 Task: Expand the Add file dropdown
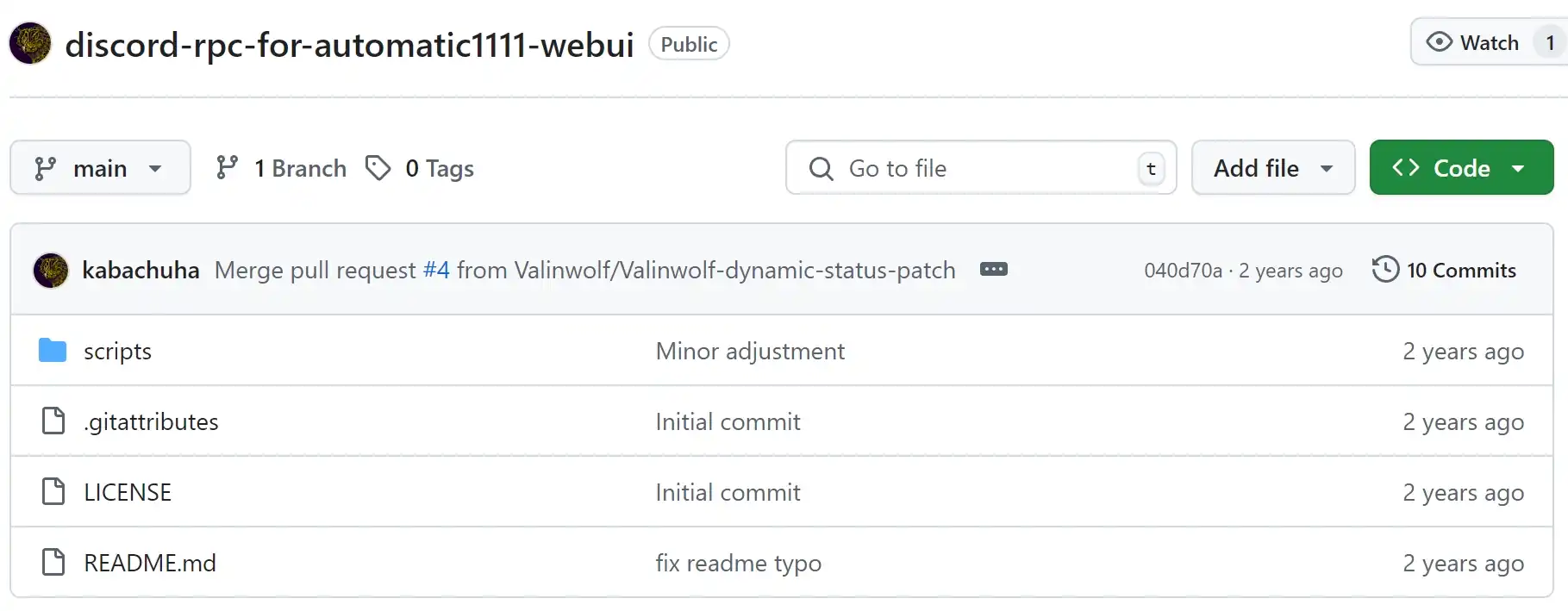coord(1273,168)
